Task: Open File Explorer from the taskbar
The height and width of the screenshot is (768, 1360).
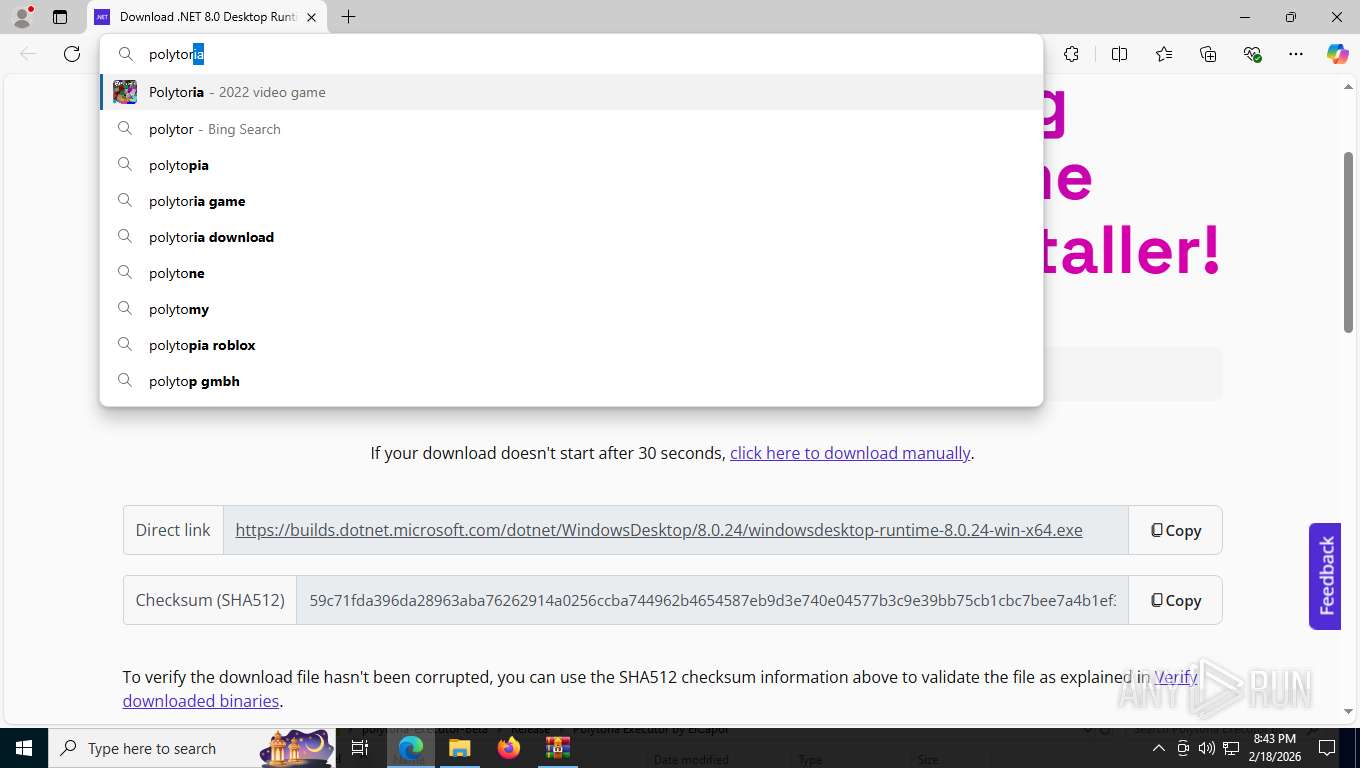Action: click(x=459, y=748)
